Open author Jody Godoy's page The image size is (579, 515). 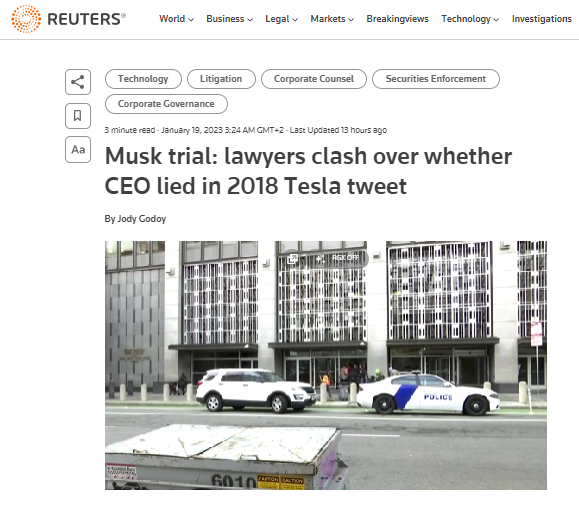(142, 219)
